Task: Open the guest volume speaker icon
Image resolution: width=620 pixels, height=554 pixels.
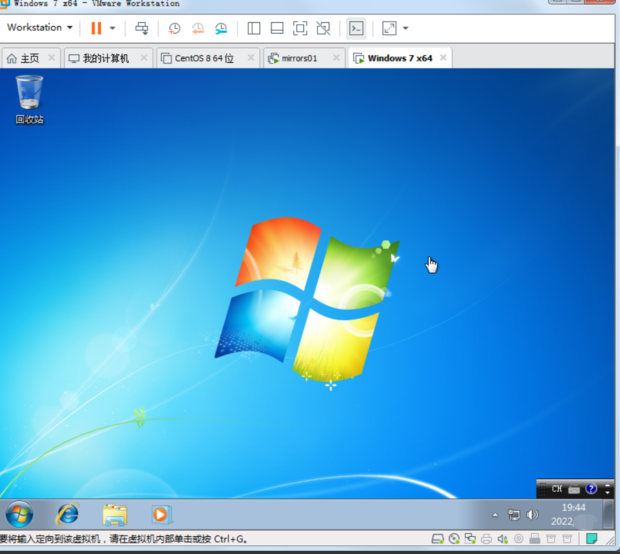Action: click(532, 515)
